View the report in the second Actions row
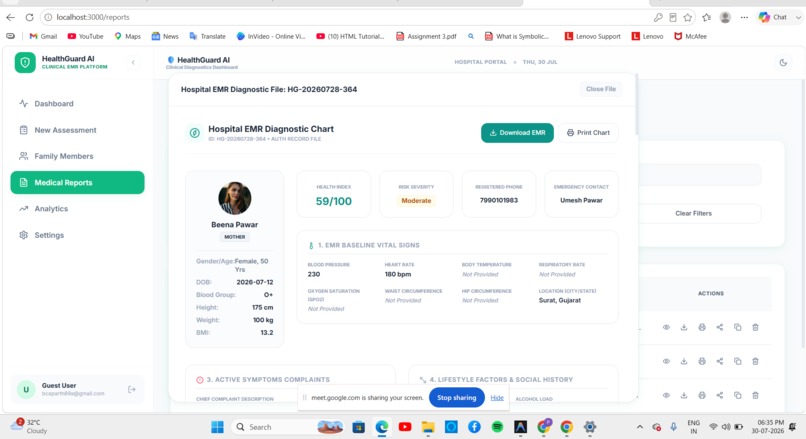The width and height of the screenshot is (806, 439). tap(666, 361)
